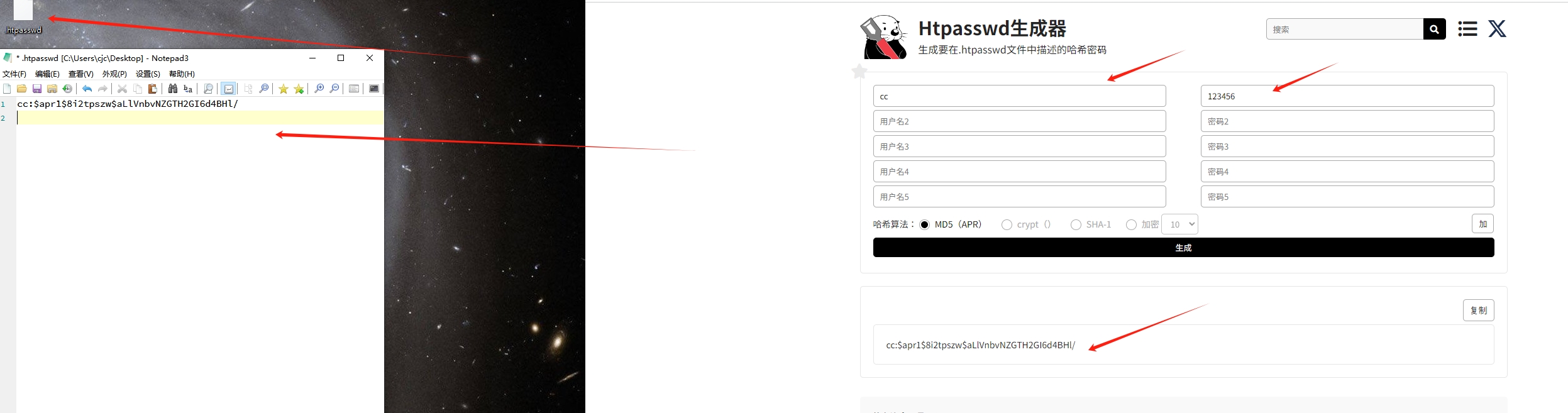Click the grayed selection-copy icon in Notepad3 toolbar

coord(248,89)
